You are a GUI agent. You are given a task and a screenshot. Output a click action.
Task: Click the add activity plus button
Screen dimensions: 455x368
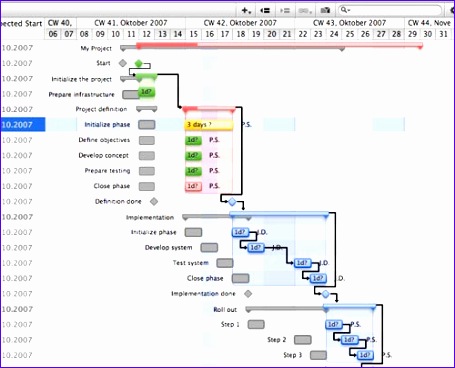[x=246, y=11]
